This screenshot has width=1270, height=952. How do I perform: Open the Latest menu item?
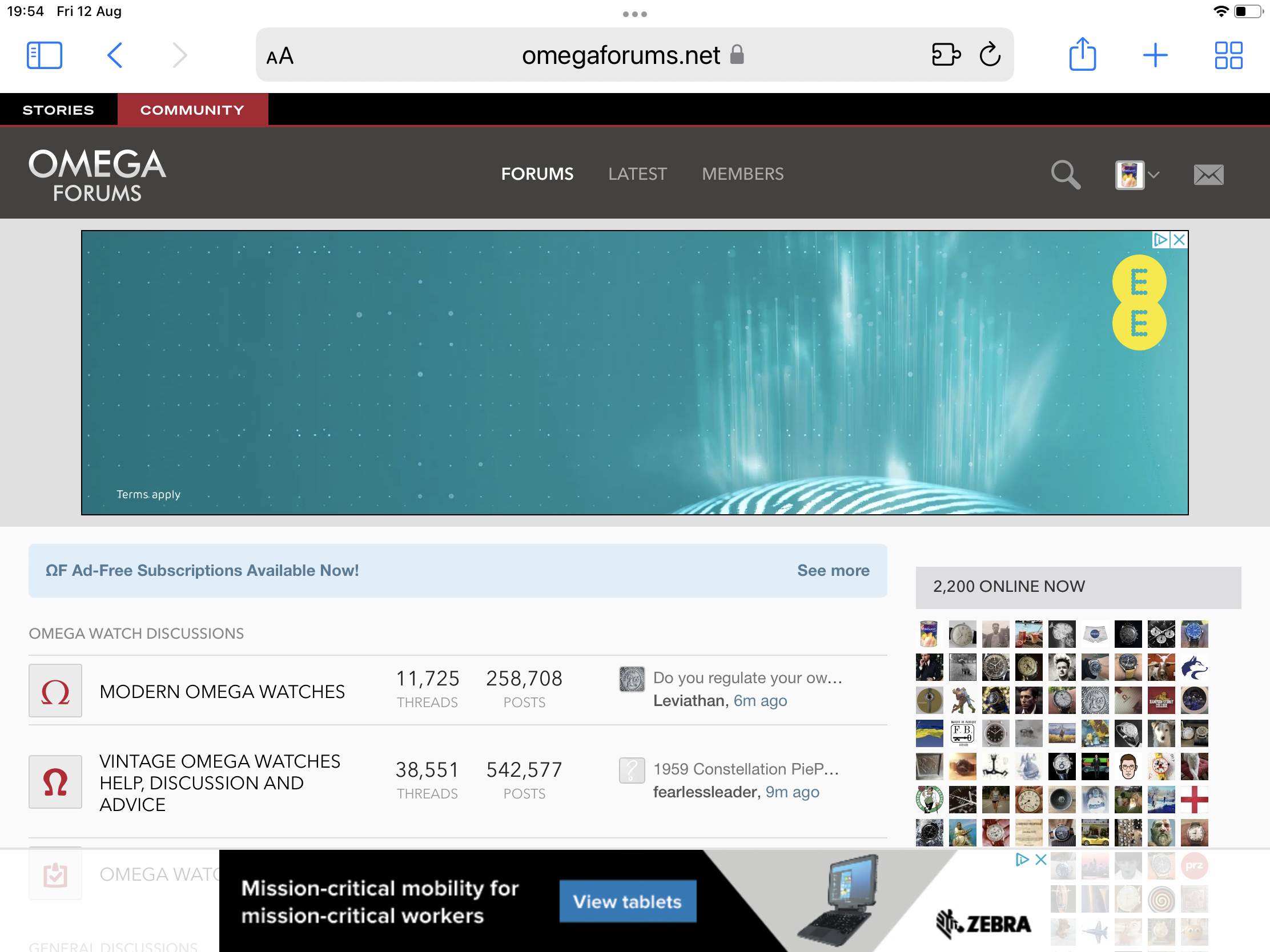(637, 174)
